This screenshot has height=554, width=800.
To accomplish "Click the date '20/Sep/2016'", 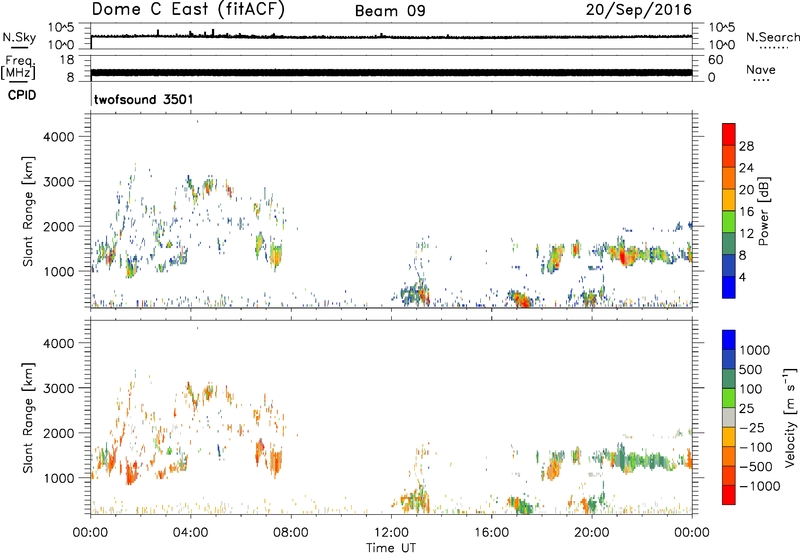I will coord(639,9).
